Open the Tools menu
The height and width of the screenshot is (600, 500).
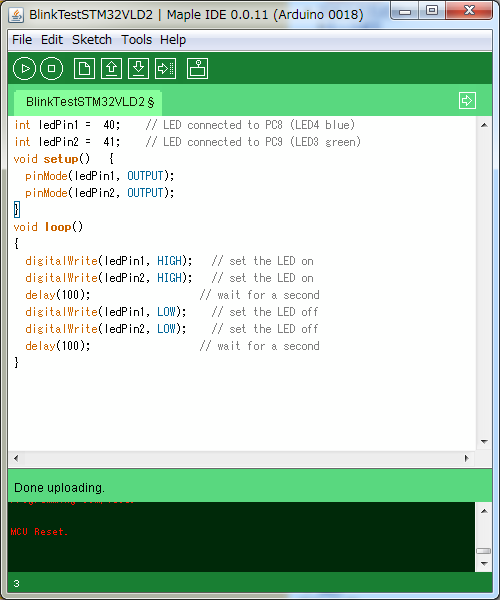pyautogui.click(x=136, y=39)
